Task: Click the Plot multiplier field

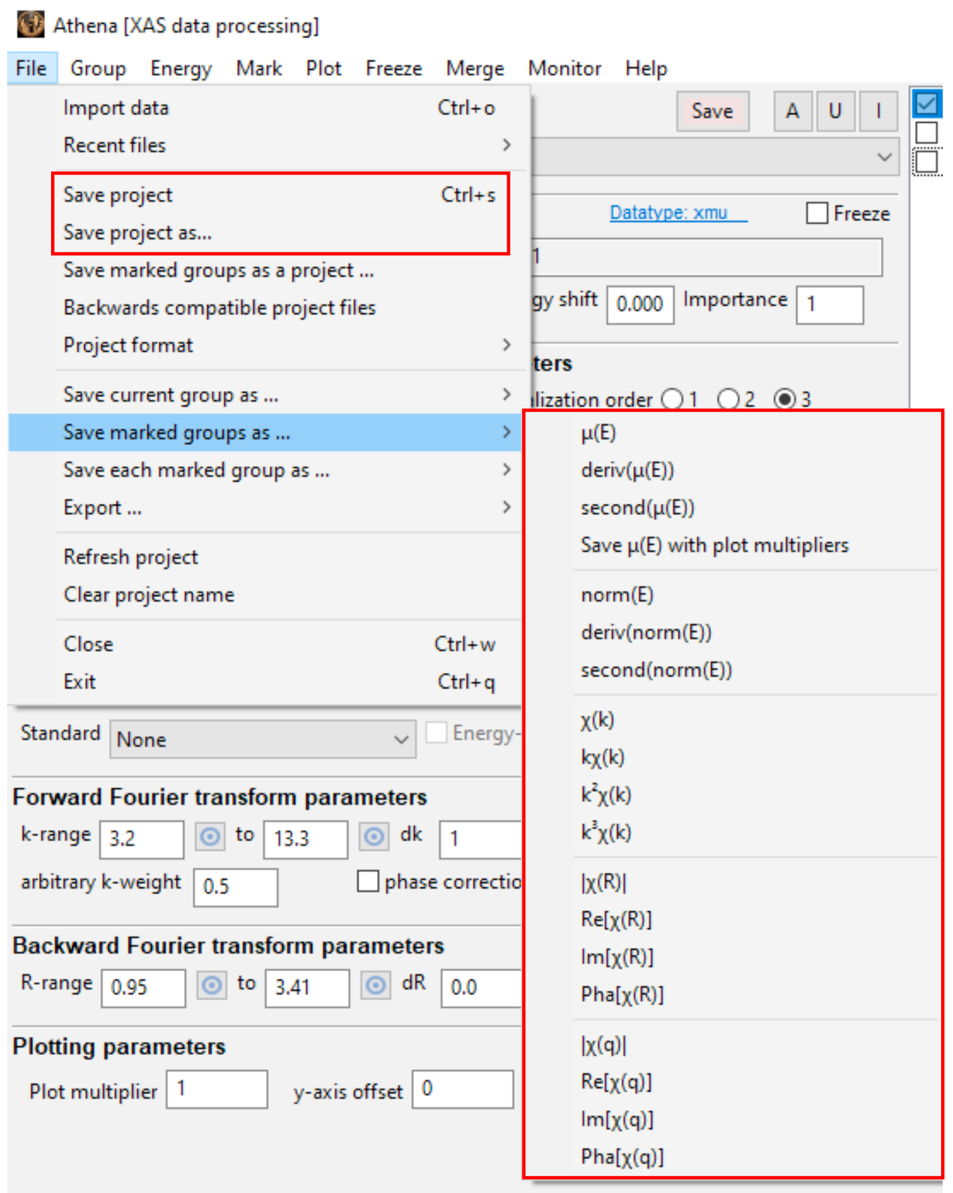Action: click(217, 1090)
